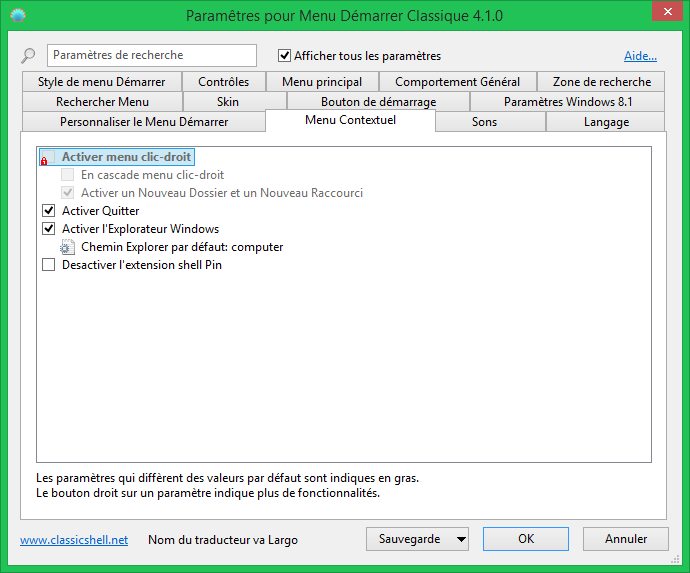This screenshot has height=573, width=690.
Task: Click the Classic Shell icon in title bar
Action: [18, 16]
